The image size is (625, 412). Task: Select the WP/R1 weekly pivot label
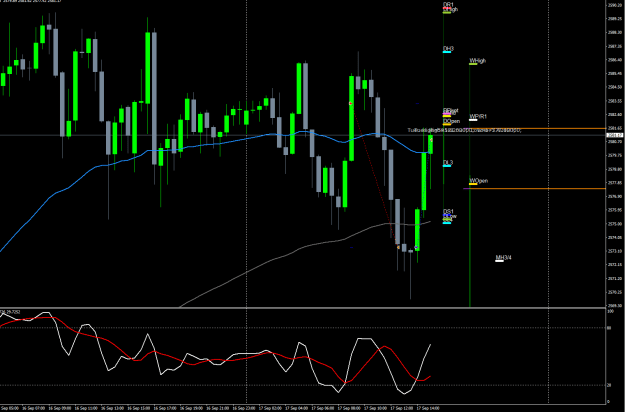[478, 116]
